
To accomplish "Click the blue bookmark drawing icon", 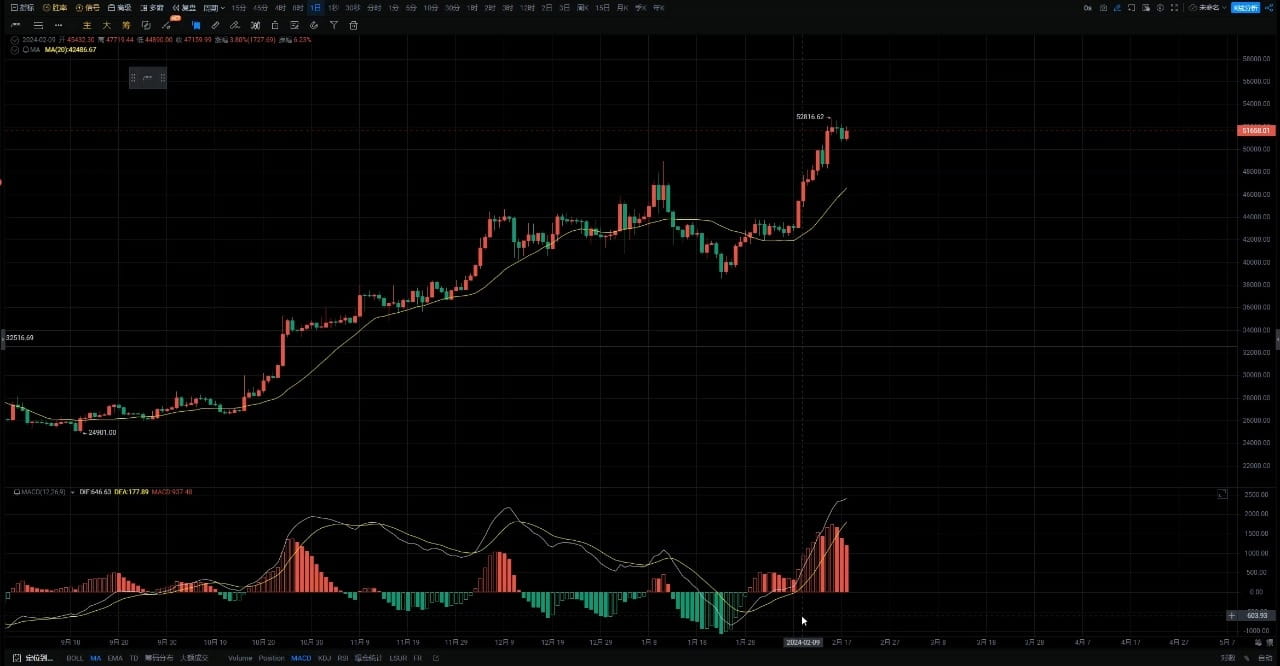I will coord(196,25).
